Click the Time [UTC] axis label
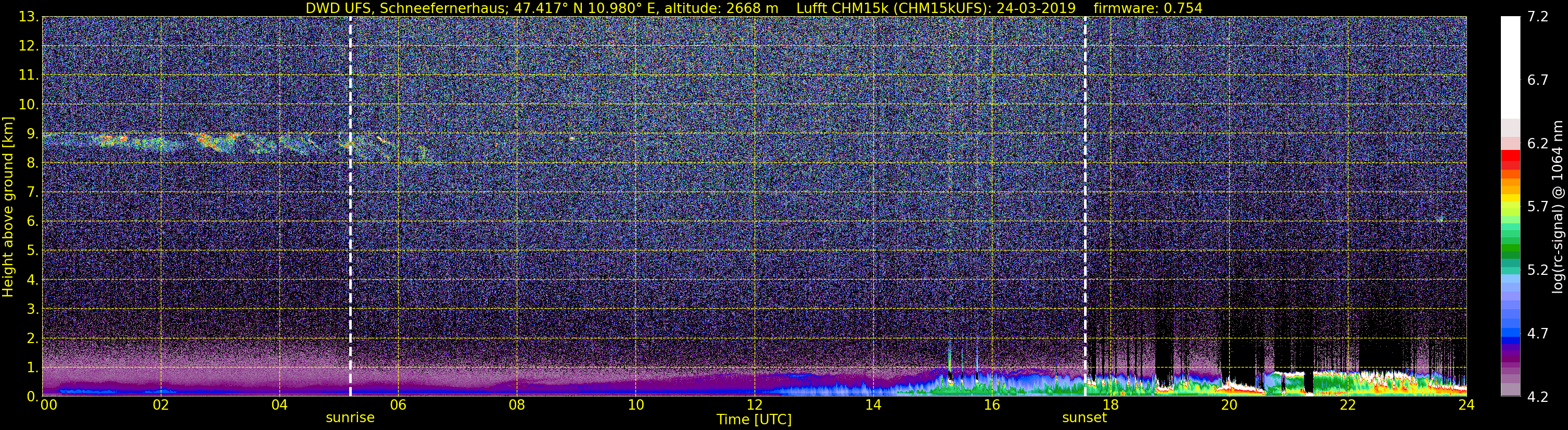Viewport: 1568px width, 430px height. (754, 420)
